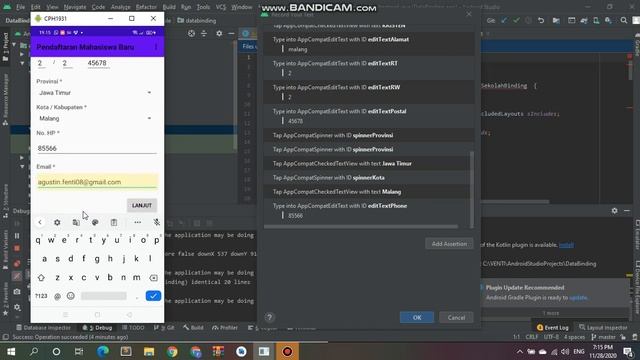Tap keyboard space bar

click(104, 296)
